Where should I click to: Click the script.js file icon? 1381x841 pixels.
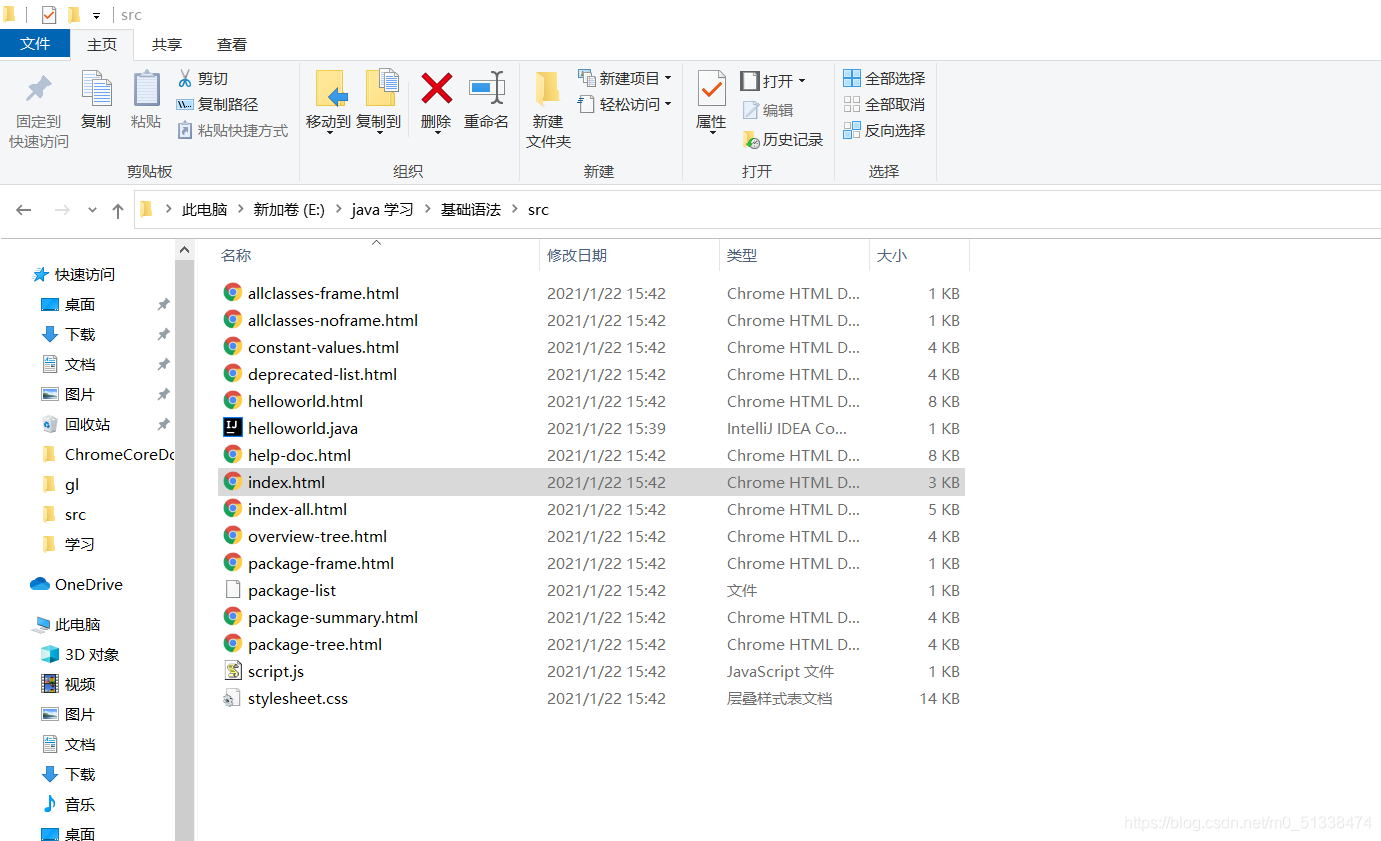[233, 671]
